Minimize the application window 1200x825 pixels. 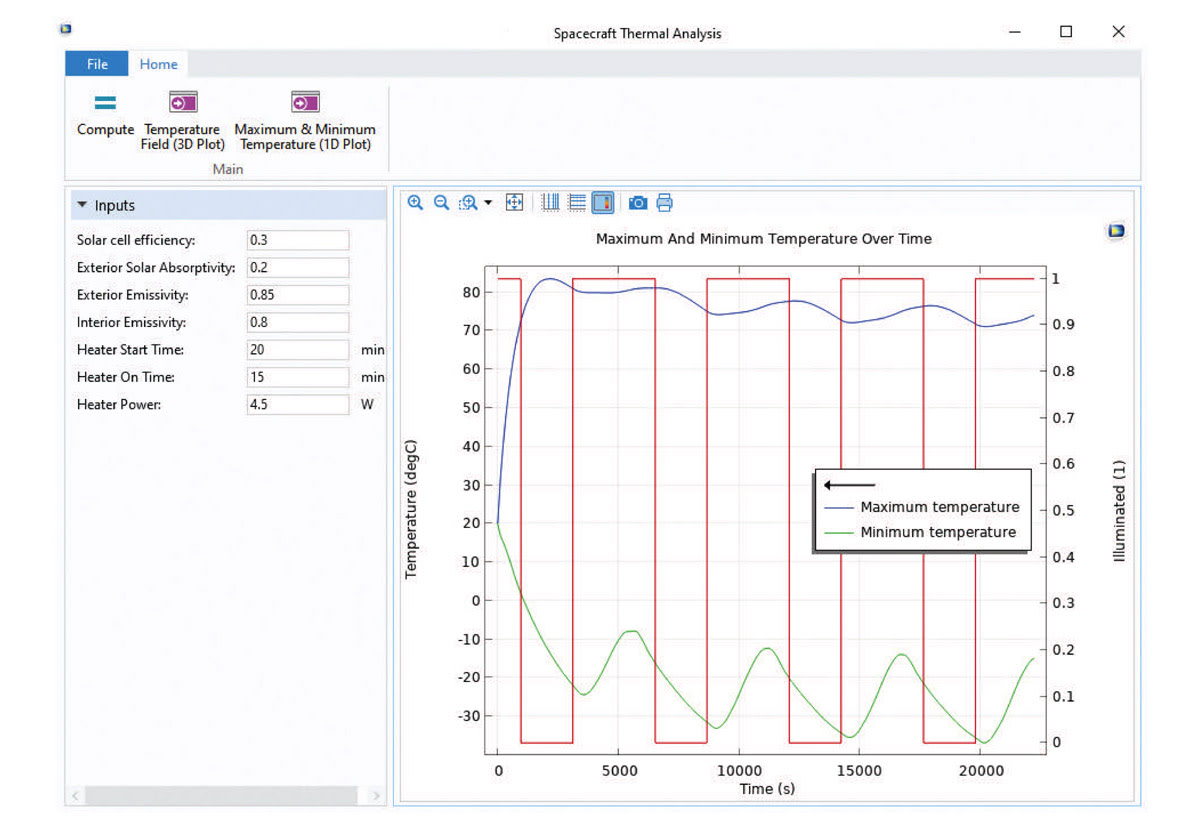1016,32
